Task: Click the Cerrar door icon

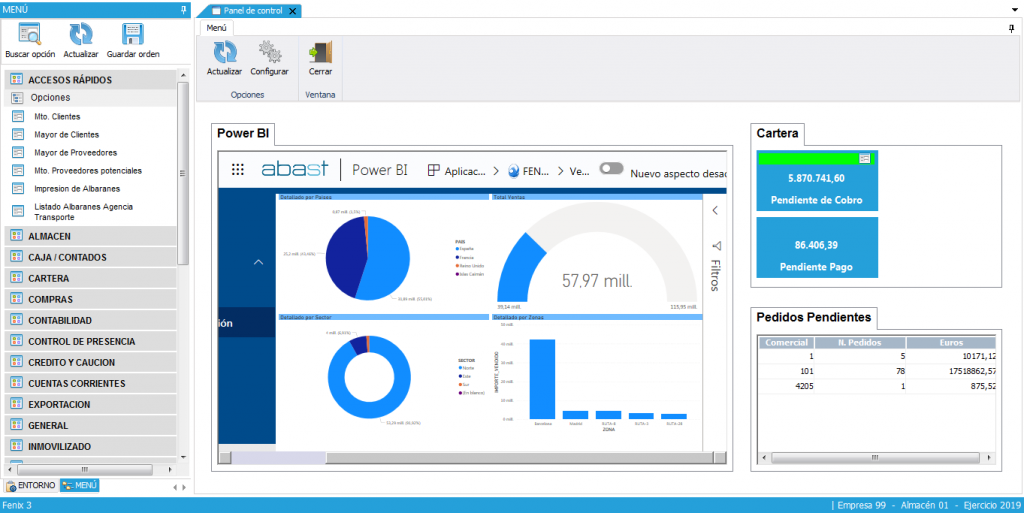Action: click(320, 53)
